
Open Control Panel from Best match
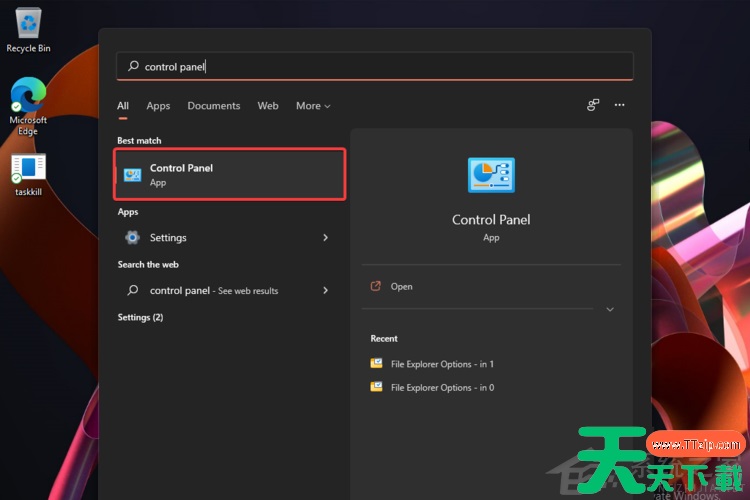pyautogui.click(x=230, y=174)
